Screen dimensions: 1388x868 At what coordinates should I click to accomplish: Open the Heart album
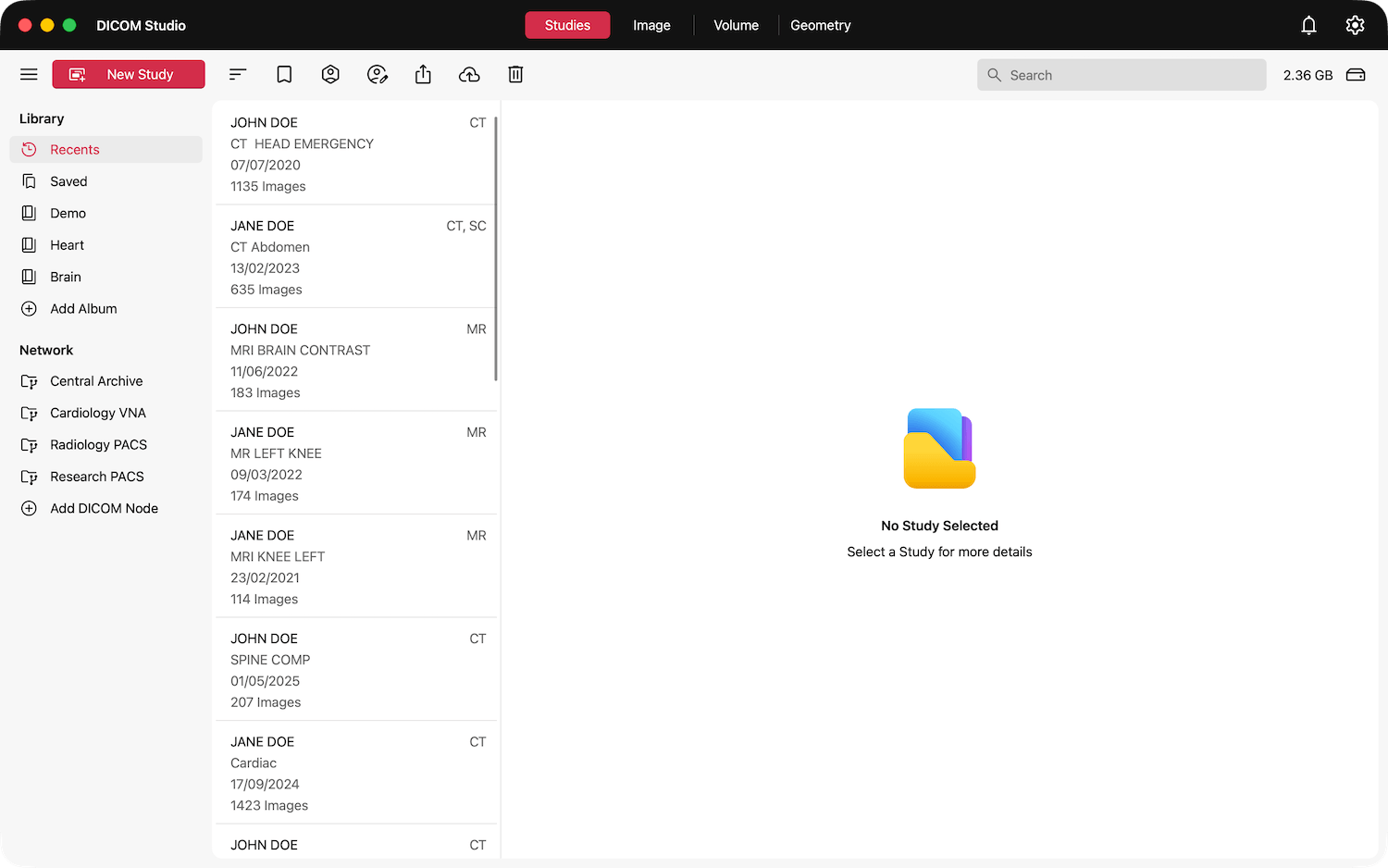105,245
